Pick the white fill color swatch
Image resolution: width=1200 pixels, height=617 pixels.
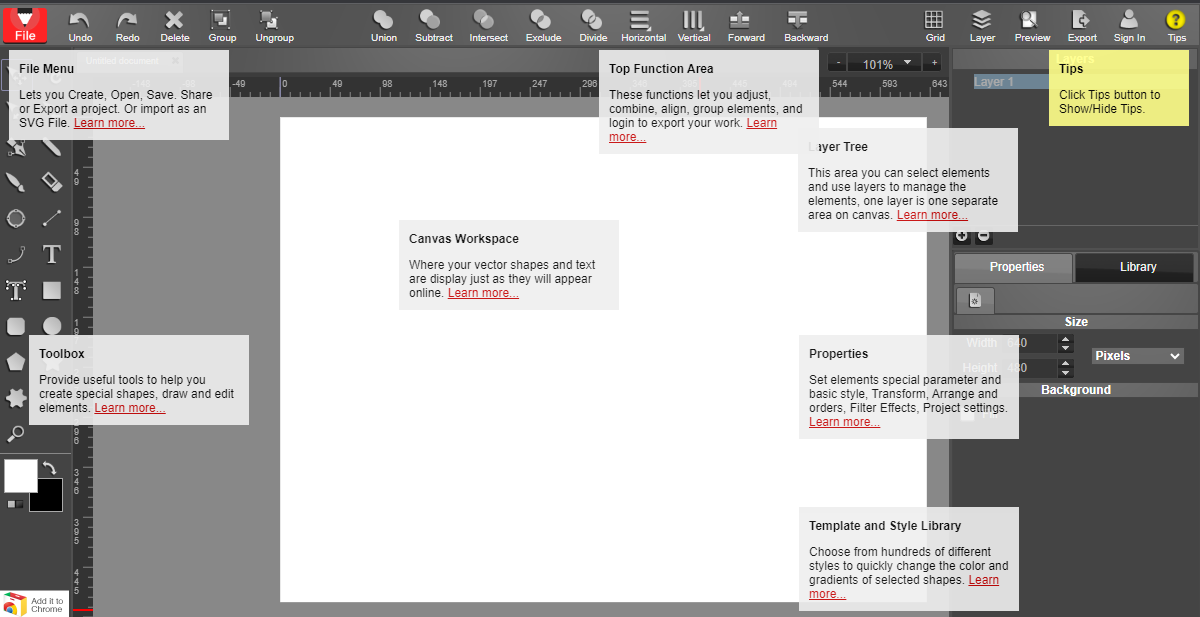point(20,476)
